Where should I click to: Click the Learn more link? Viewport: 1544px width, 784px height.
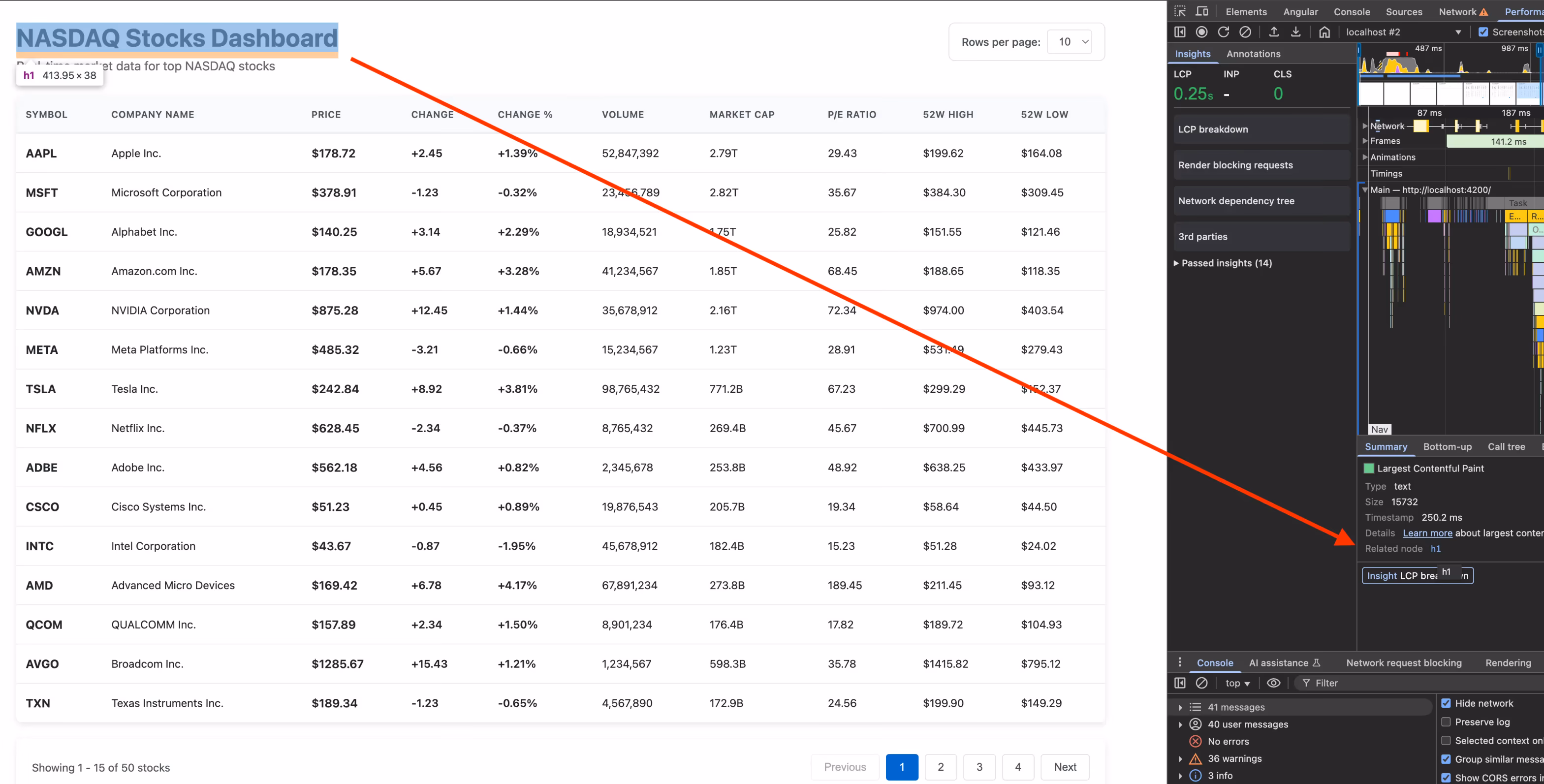coord(1427,533)
